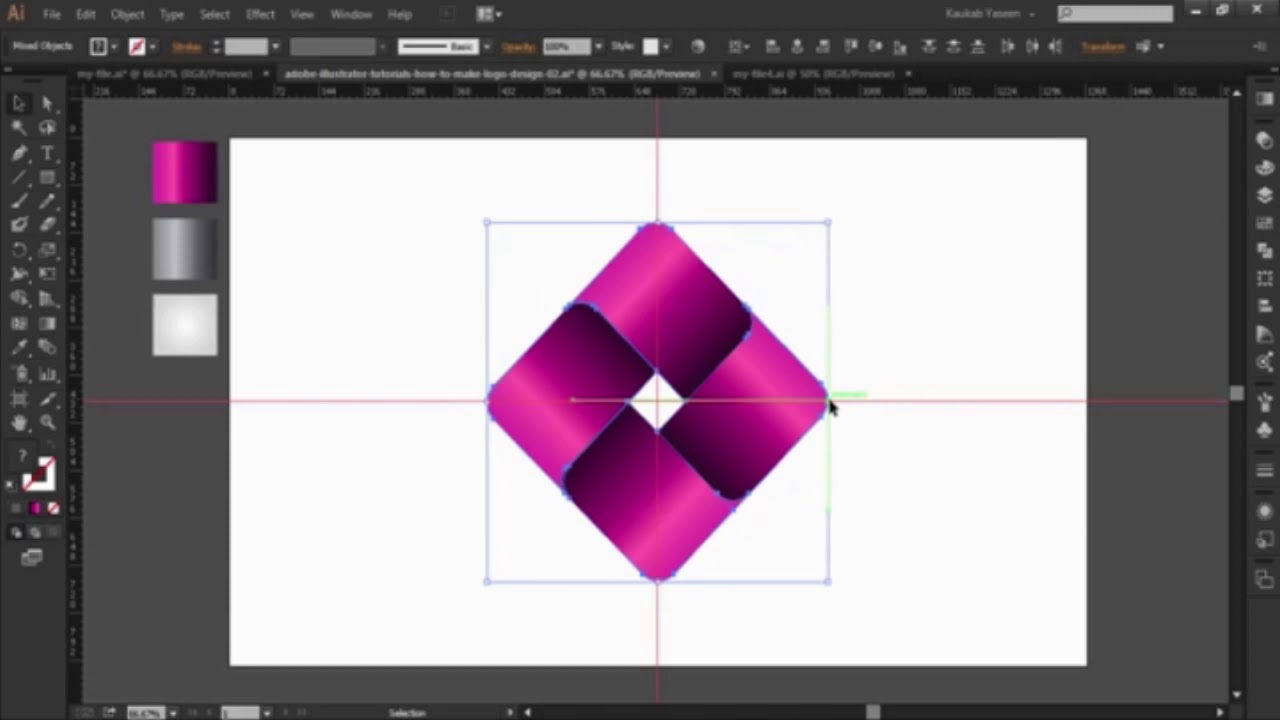
Task: Click the Style swatch in control bar
Action: click(650, 46)
